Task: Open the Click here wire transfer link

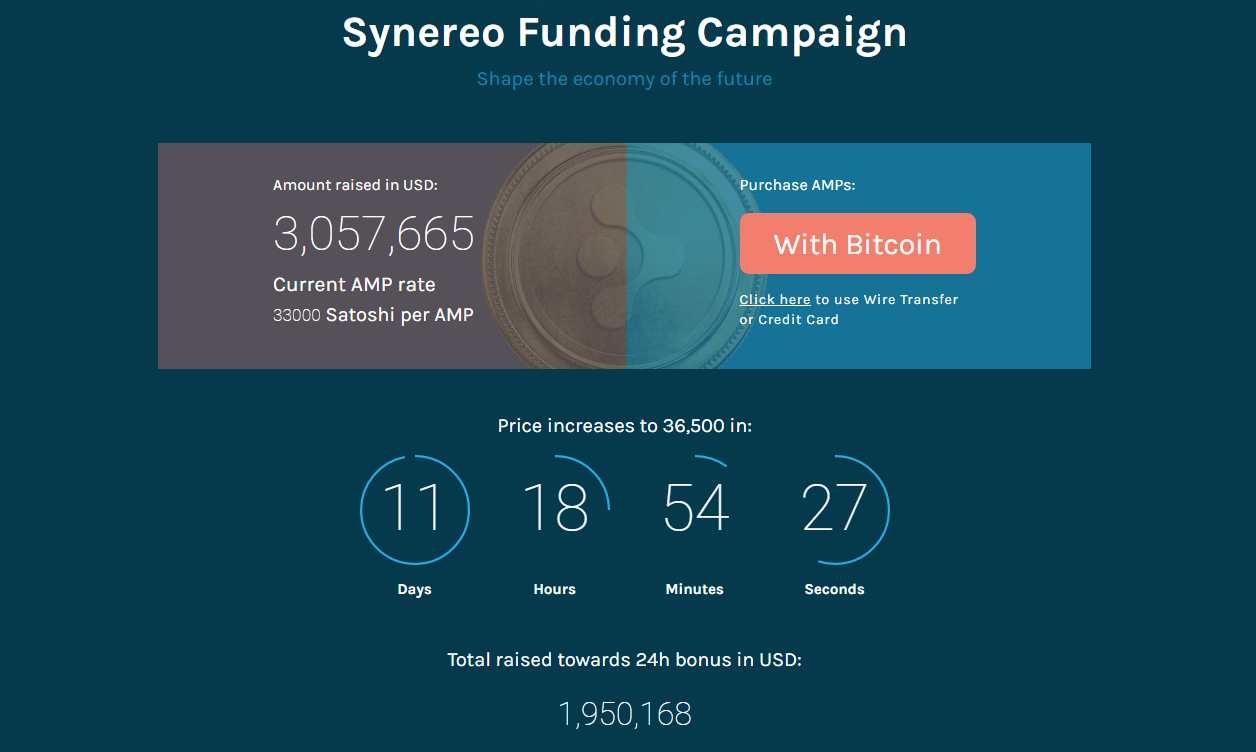Action: [775, 300]
